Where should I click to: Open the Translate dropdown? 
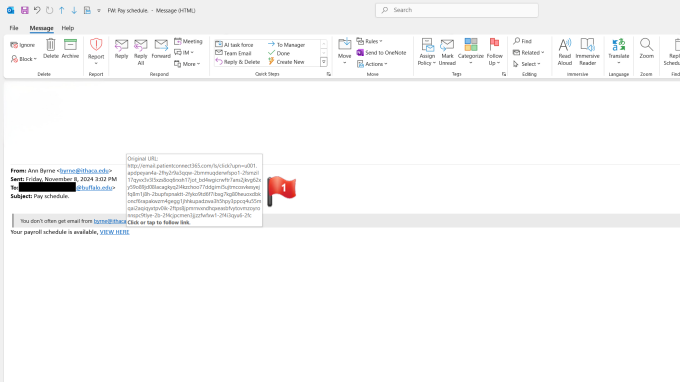click(x=618, y=52)
